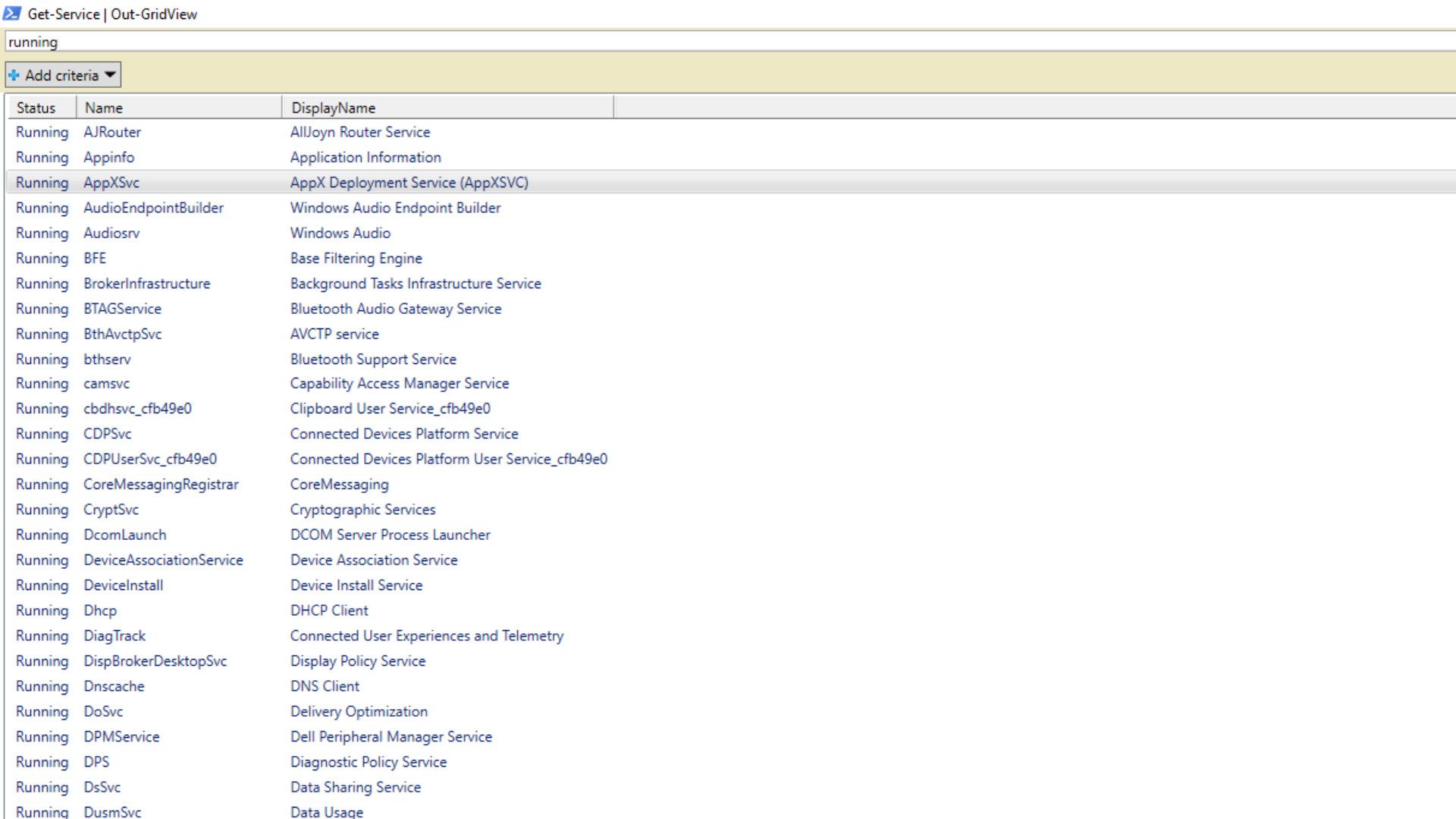Select the Appinfo service name
This screenshot has height=819, width=1456.
tap(109, 157)
